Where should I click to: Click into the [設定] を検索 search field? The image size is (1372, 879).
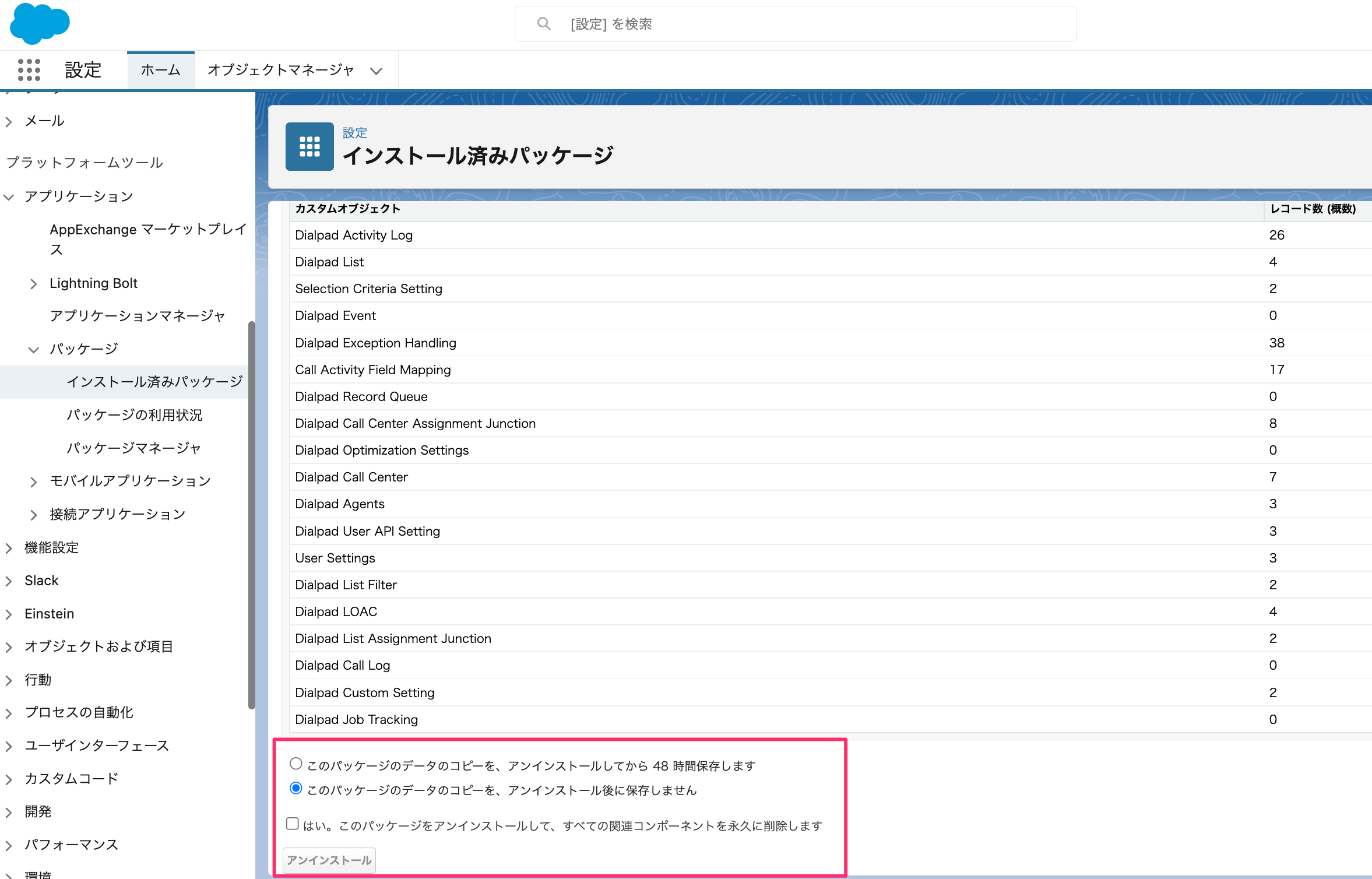point(796,24)
